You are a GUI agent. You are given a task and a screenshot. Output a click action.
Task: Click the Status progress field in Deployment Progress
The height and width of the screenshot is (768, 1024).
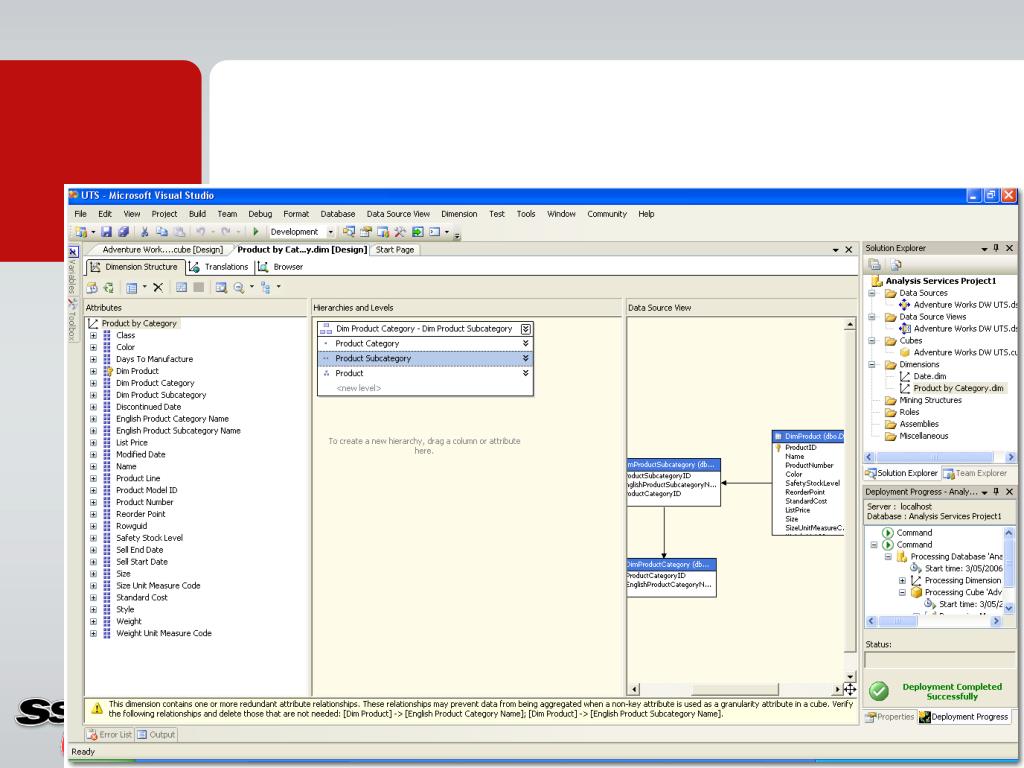click(x=940, y=661)
